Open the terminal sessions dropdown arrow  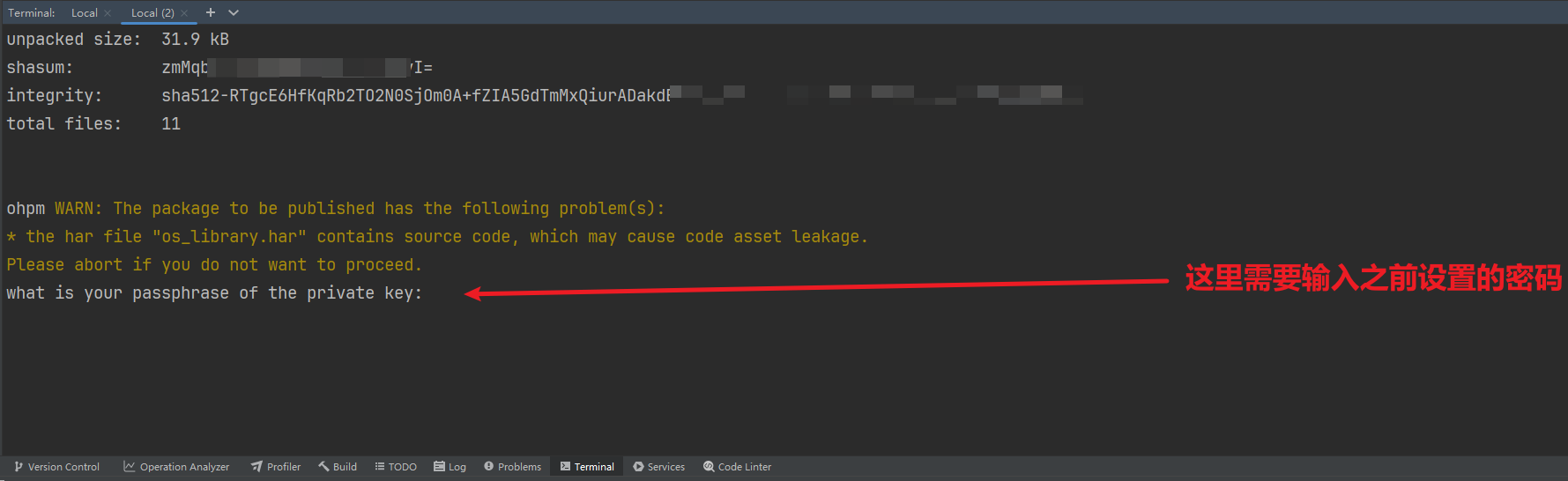click(234, 12)
